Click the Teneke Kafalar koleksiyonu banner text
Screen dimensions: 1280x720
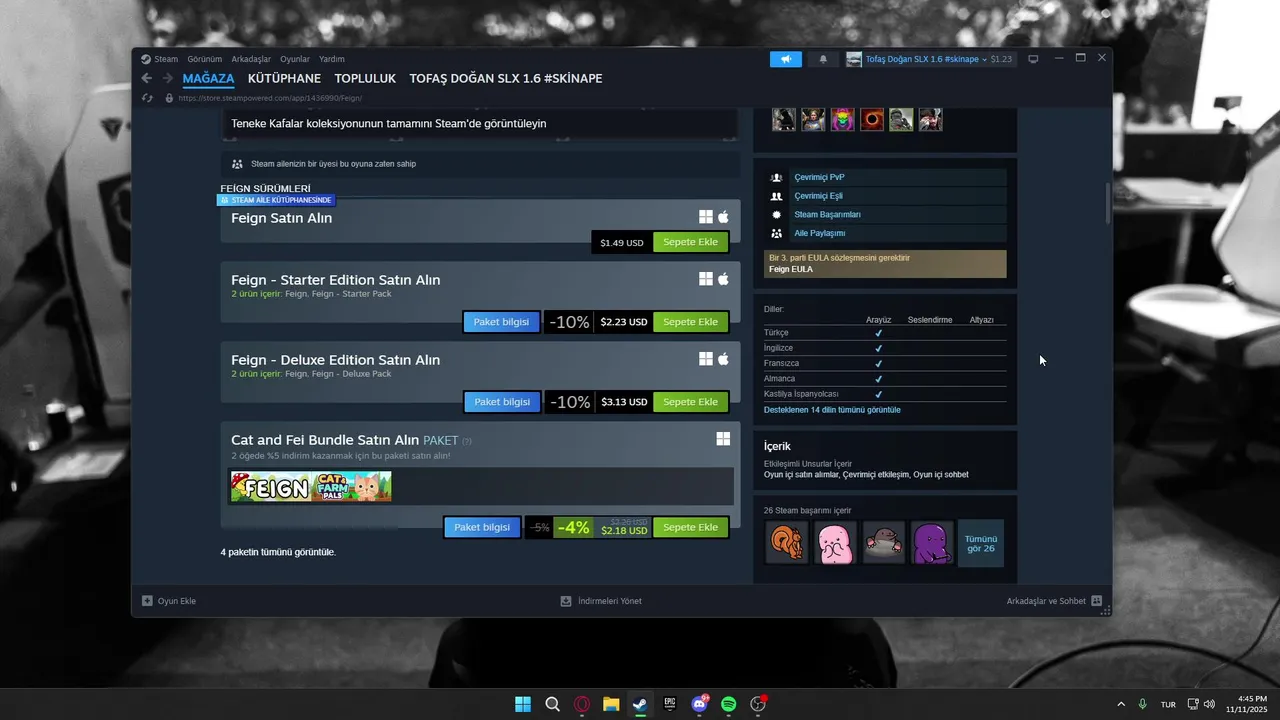[388, 124]
